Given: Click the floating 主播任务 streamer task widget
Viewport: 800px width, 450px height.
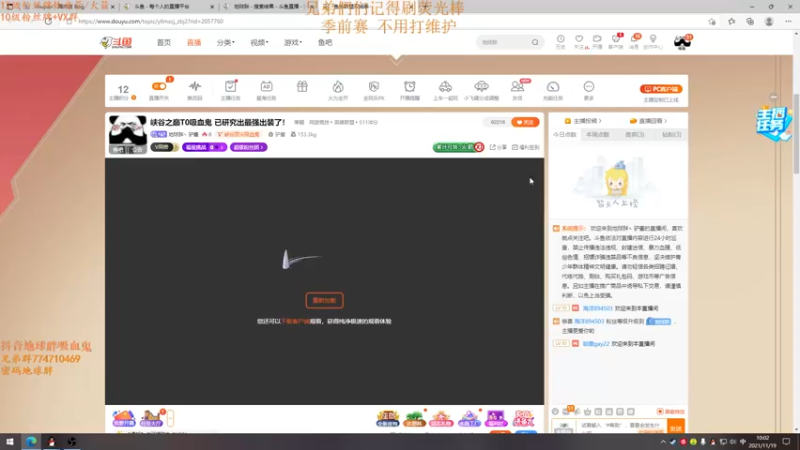Looking at the screenshot, I should (x=774, y=123).
